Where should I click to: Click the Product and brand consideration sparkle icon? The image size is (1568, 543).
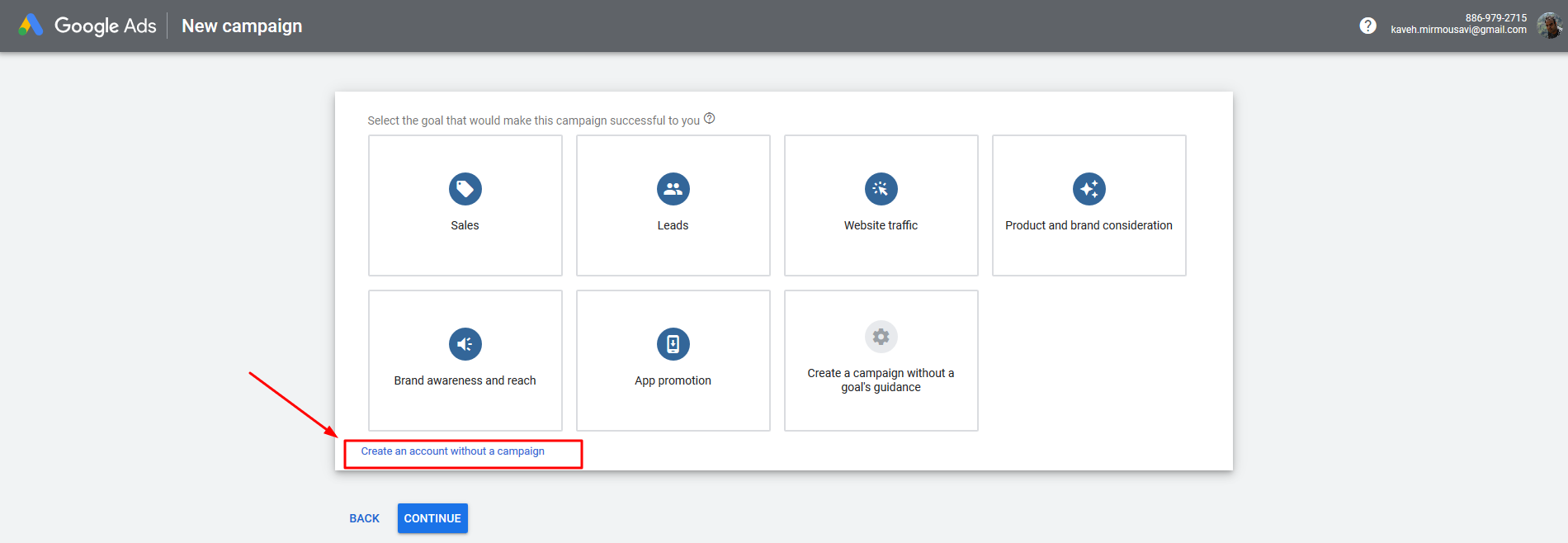pos(1089,189)
